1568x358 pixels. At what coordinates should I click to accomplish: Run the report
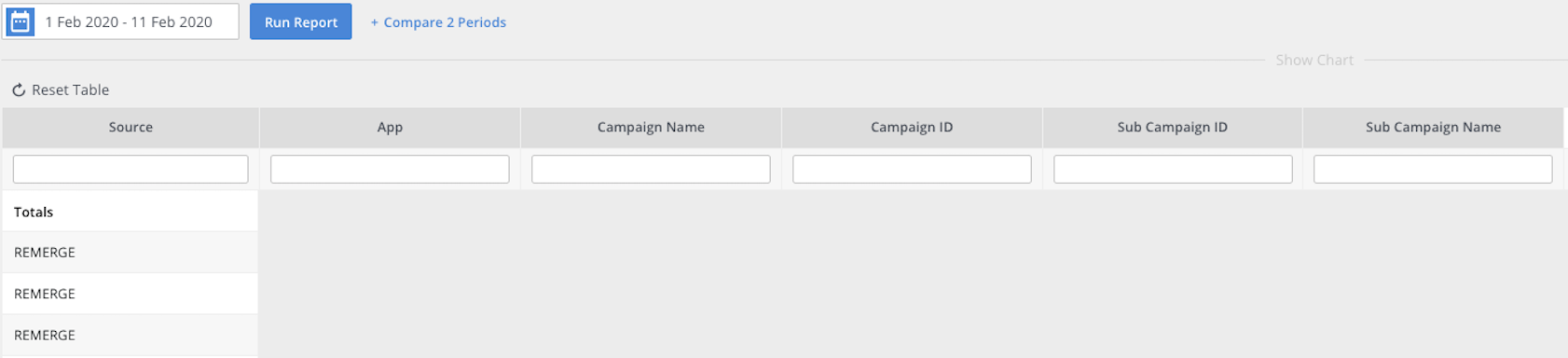pyautogui.click(x=300, y=21)
